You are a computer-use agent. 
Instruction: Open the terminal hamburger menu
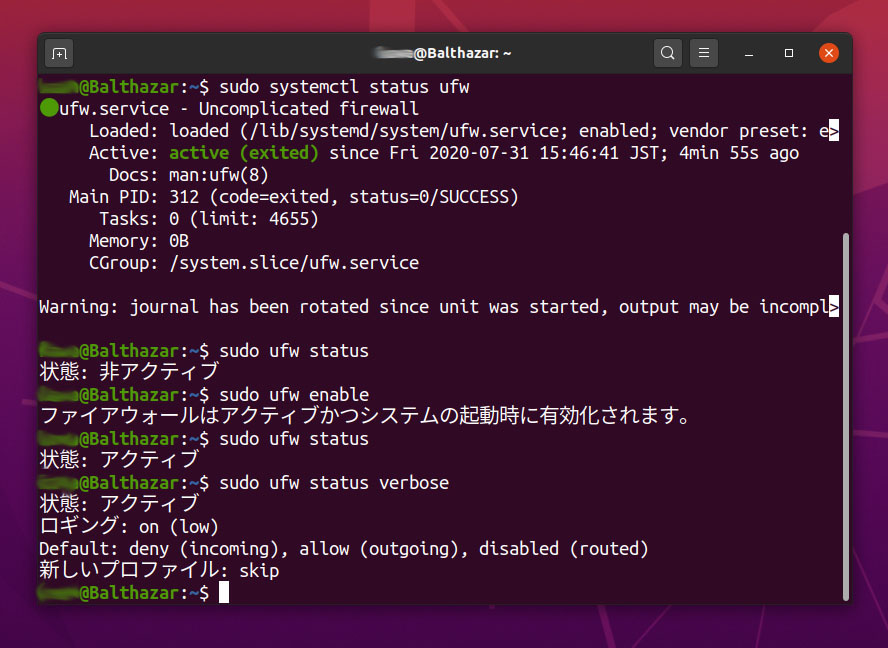point(704,53)
